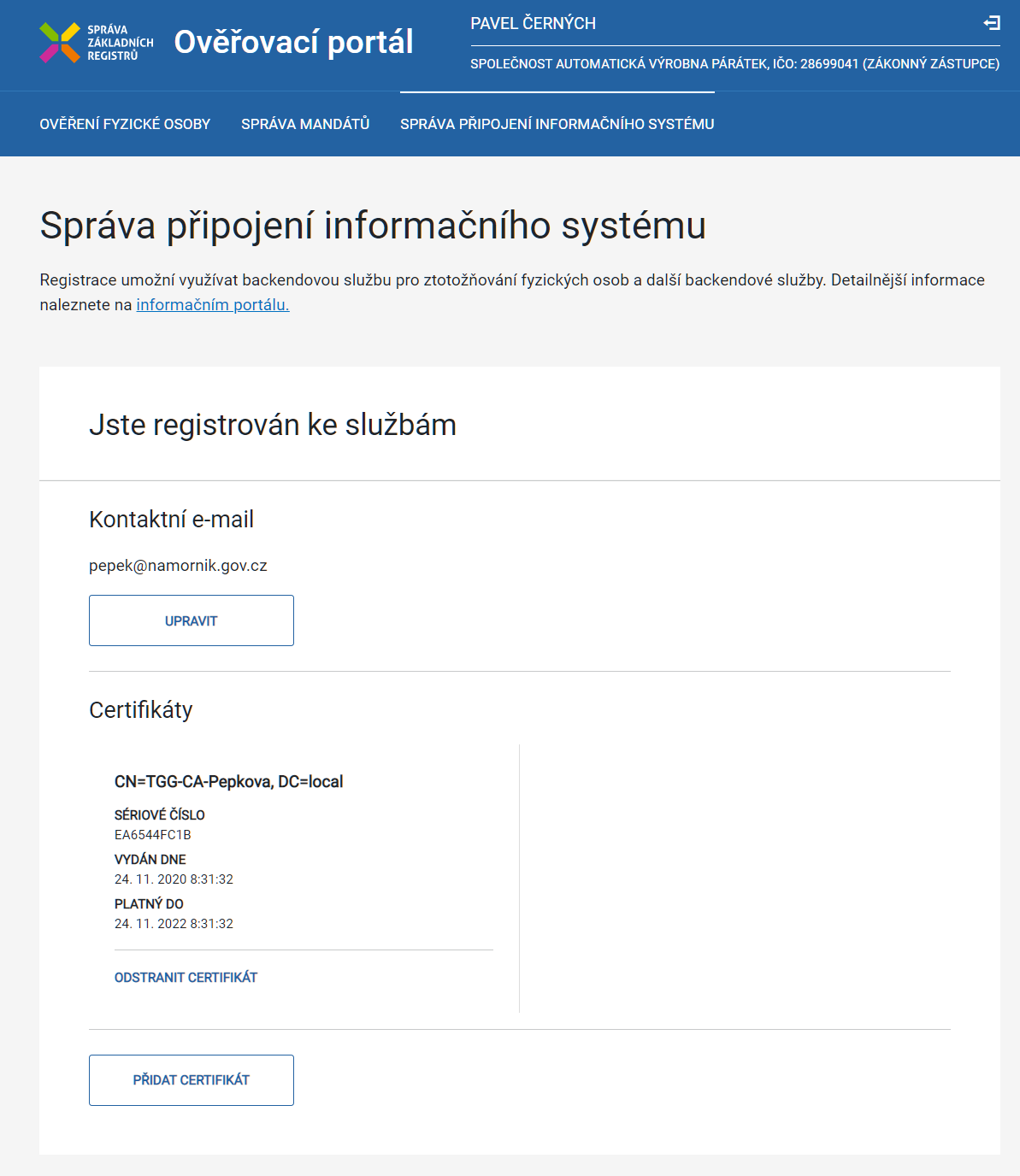Click the Certifikáty section heading

pyautogui.click(x=141, y=710)
